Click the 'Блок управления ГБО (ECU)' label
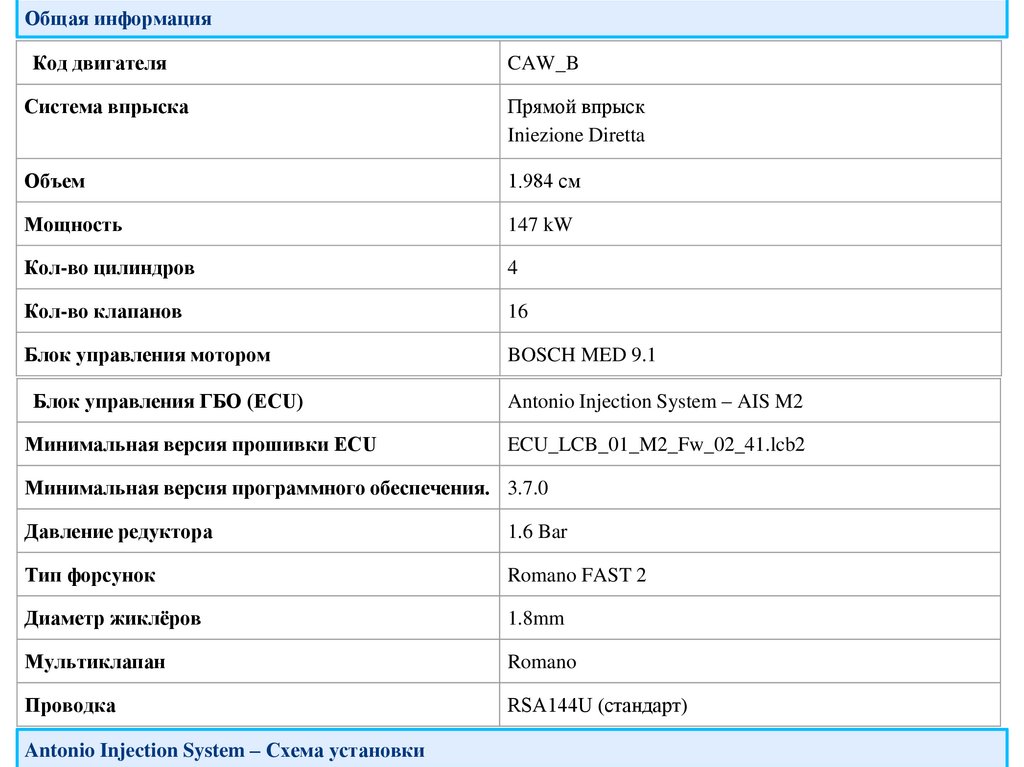This screenshot has height=767, width=1024. pyautogui.click(x=168, y=401)
